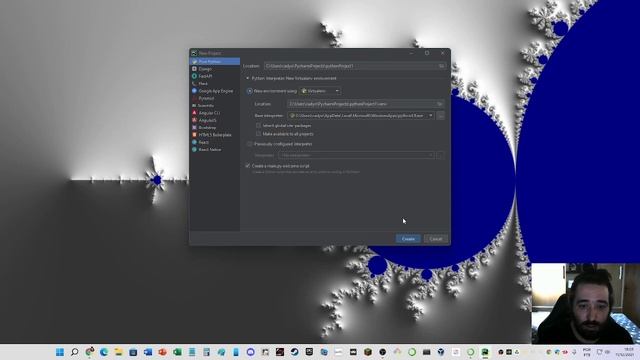Click the ellipsis button beside Base interpreter

click(440, 116)
